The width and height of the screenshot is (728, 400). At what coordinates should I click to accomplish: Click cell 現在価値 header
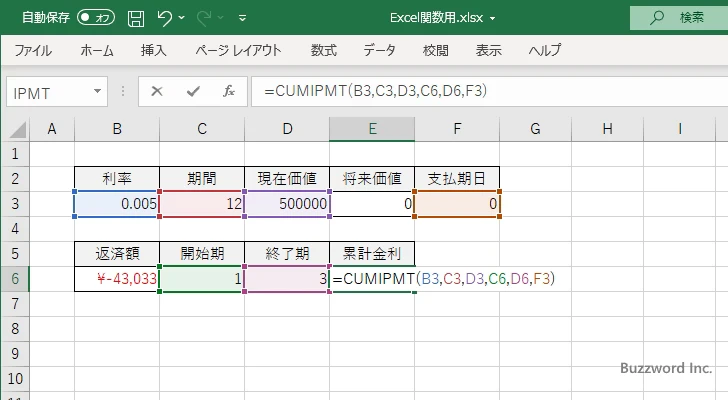[x=287, y=179]
